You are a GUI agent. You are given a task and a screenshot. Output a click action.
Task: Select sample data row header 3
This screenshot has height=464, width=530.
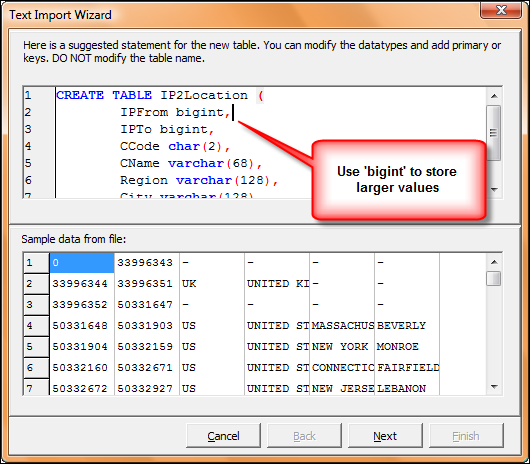coord(37,304)
